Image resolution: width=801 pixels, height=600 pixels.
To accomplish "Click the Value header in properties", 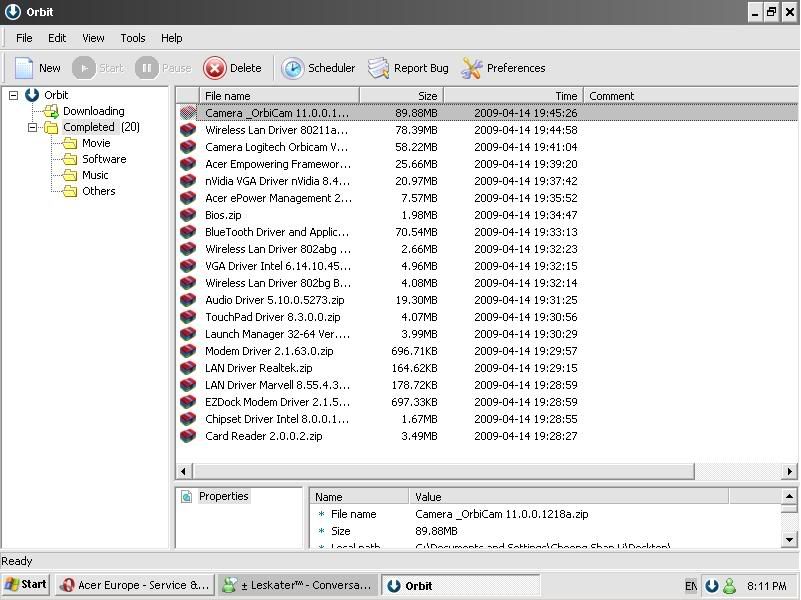I will pos(569,497).
